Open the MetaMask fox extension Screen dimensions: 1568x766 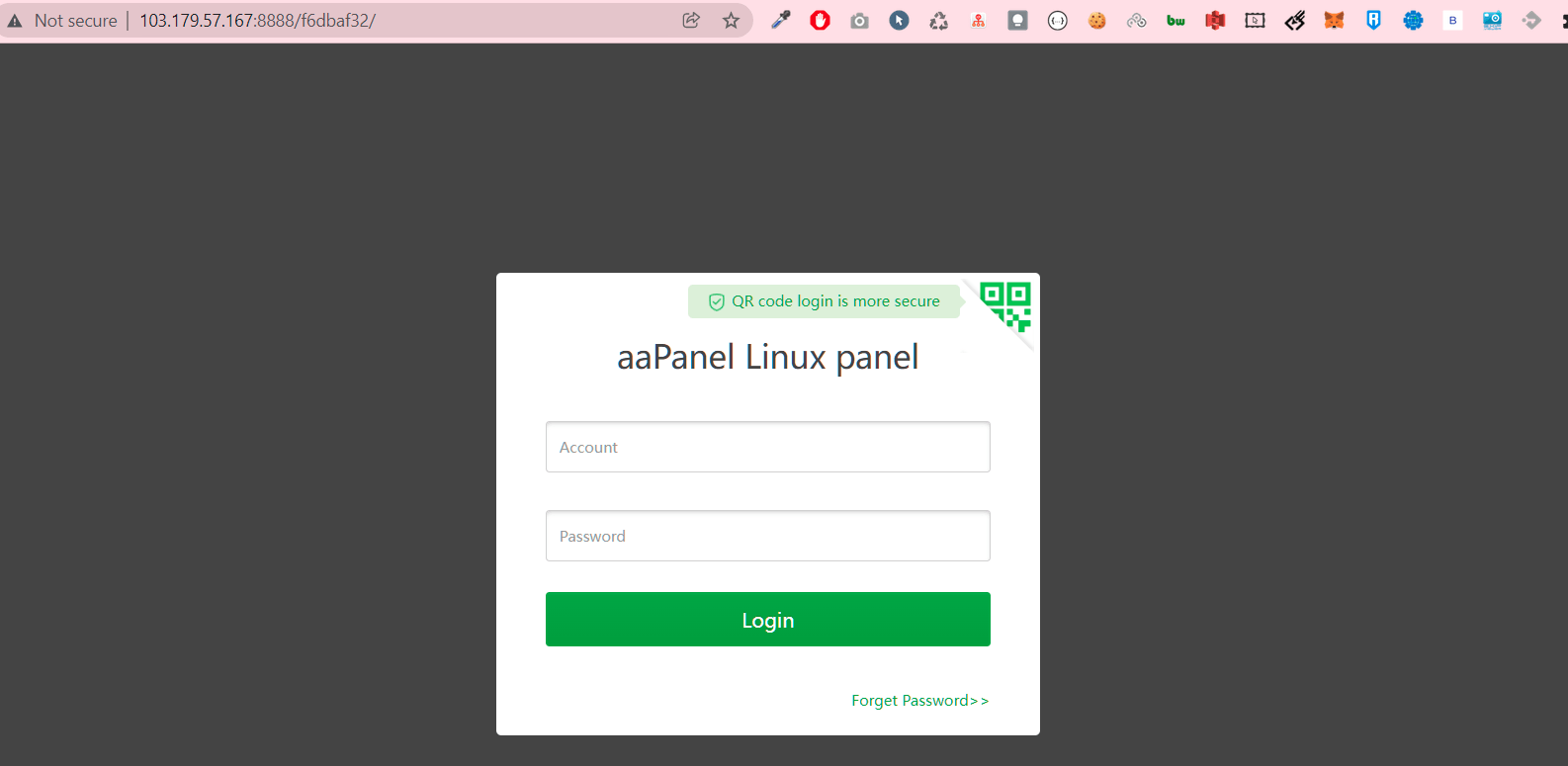[x=1334, y=20]
